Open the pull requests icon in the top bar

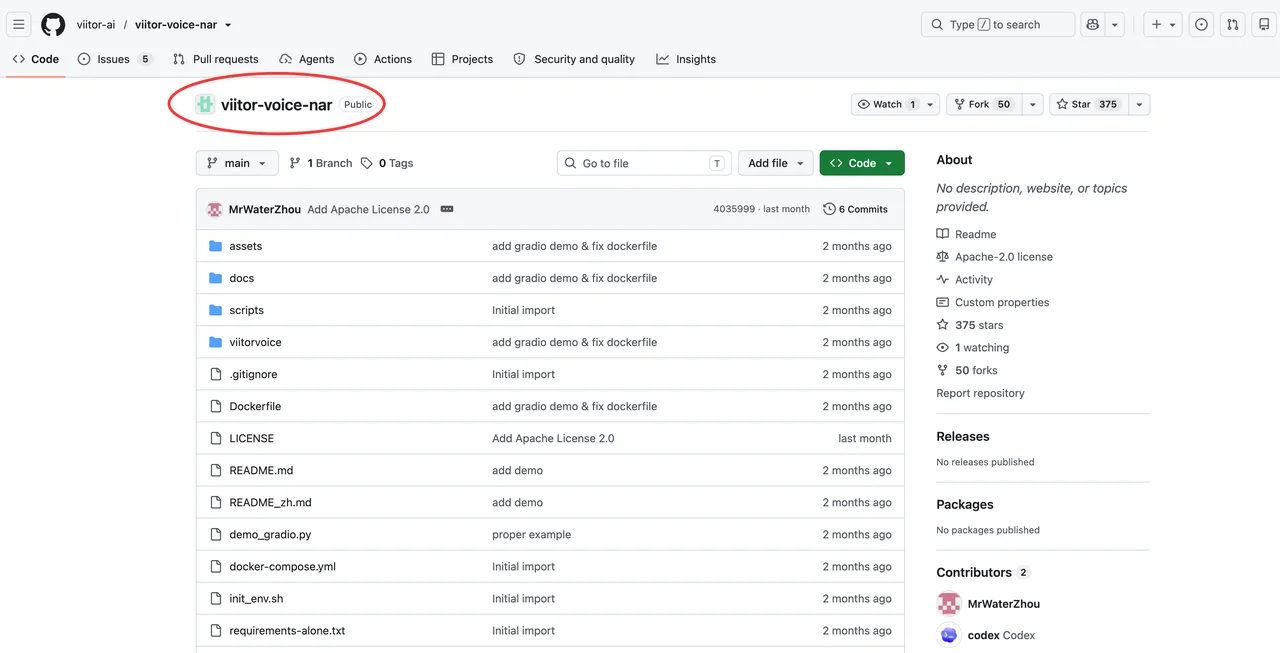tap(1233, 24)
